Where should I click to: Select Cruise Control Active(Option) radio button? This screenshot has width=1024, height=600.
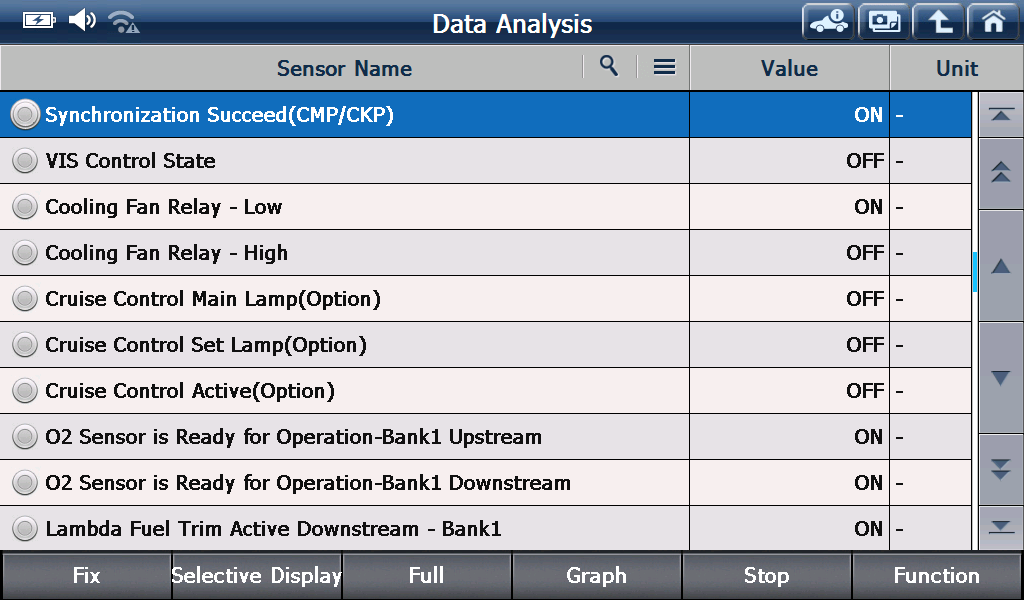point(25,390)
